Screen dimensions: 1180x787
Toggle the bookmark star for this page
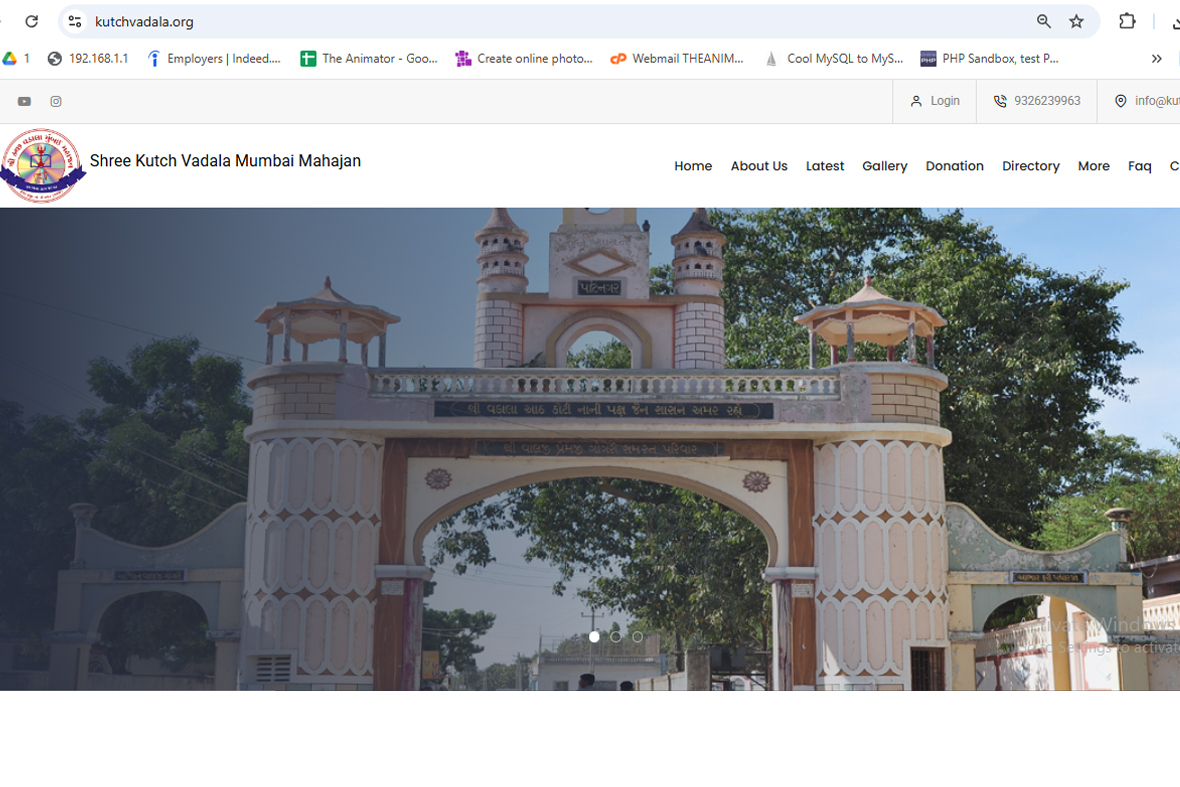pos(1075,21)
